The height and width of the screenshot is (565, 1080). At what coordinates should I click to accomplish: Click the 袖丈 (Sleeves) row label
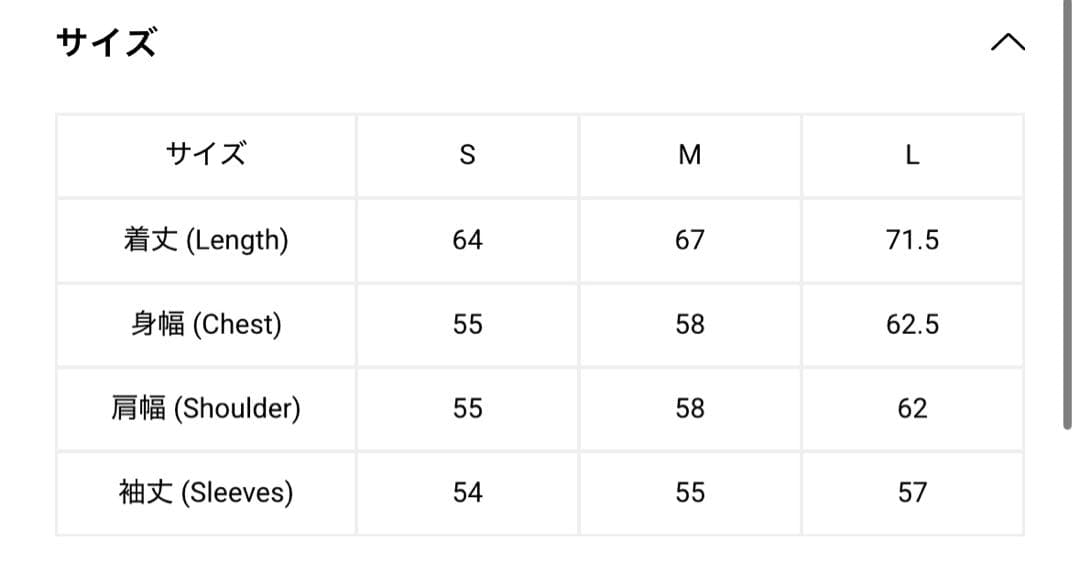[x=206, y=492]
